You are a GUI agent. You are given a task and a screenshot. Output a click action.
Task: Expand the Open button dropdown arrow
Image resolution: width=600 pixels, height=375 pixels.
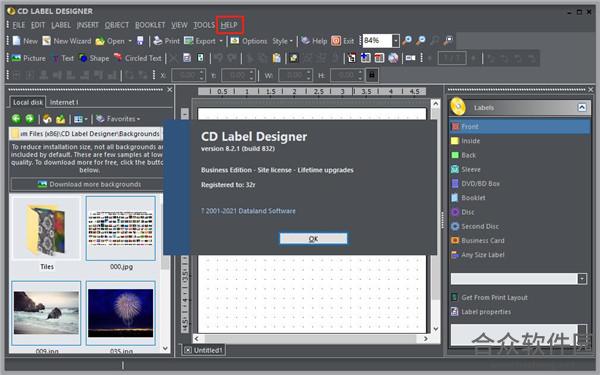point(130,41)
